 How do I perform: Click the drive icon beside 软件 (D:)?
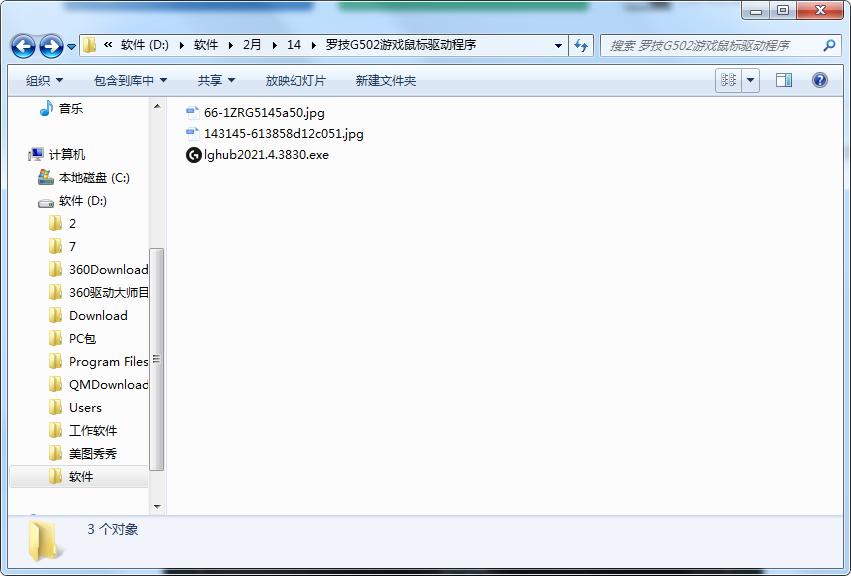pyautogui.click(x=46, y=202)
